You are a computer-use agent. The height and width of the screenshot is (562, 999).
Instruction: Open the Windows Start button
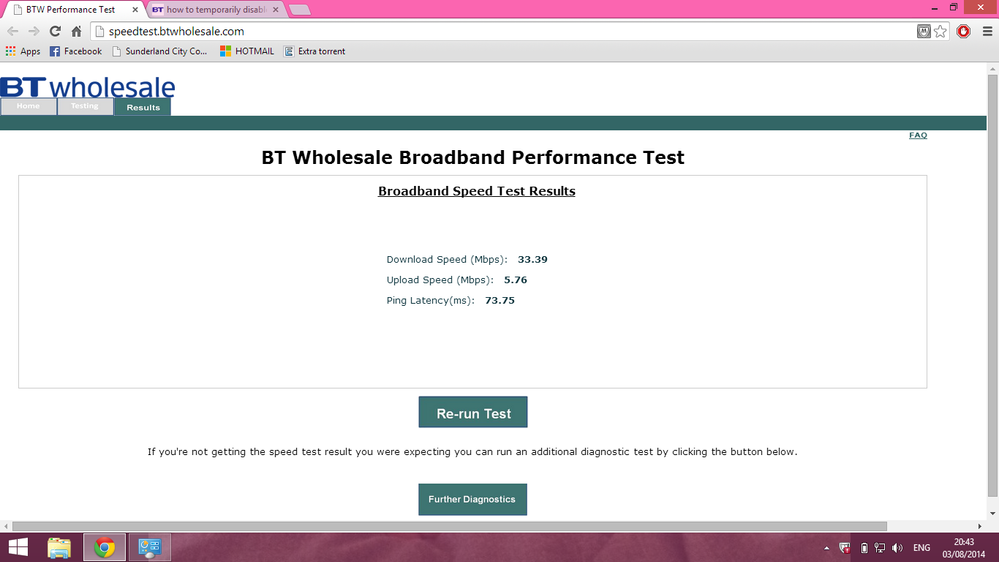18,547
